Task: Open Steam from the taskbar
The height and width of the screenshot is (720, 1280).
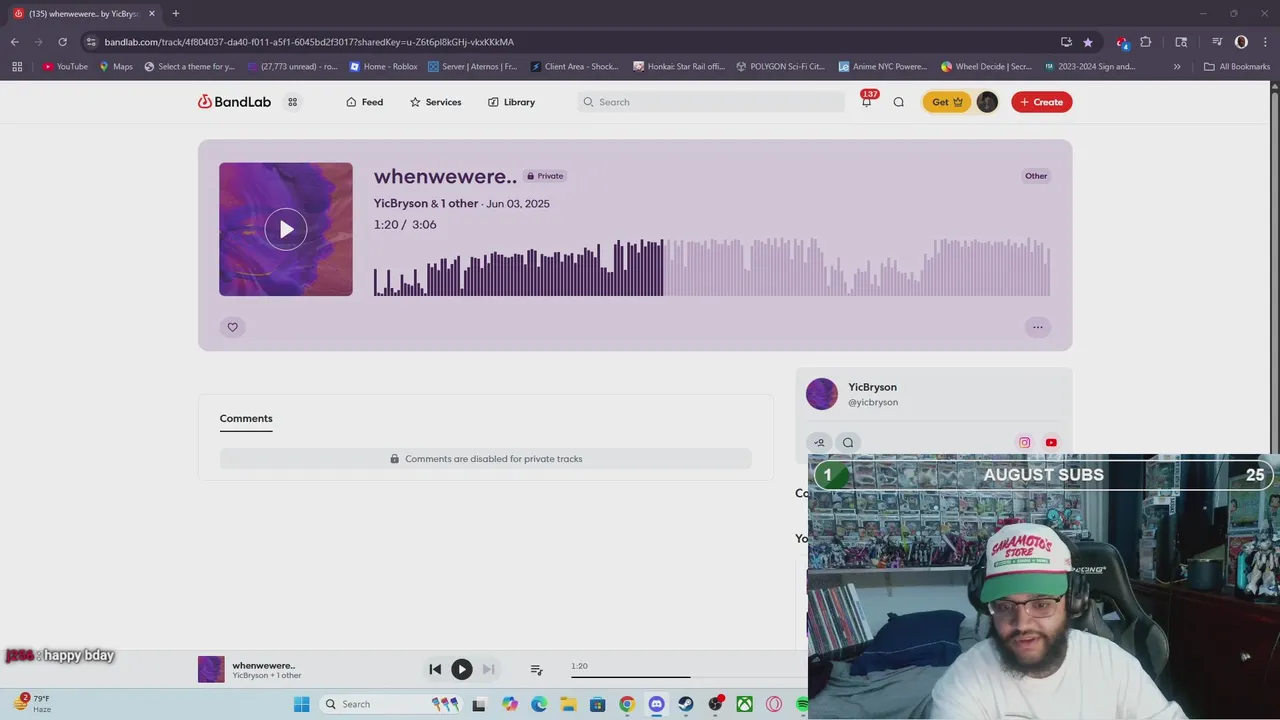Action: tap(685, 704)
